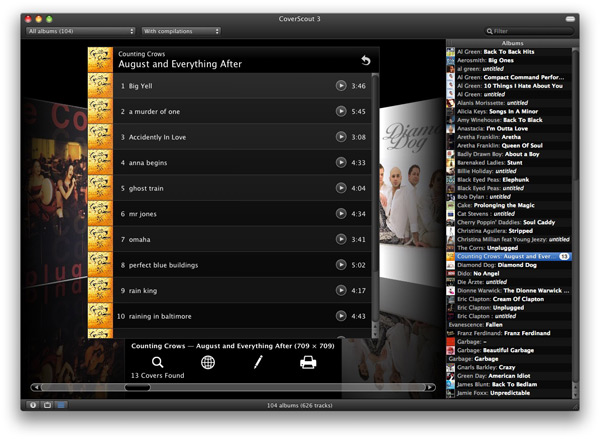This screenshot has height=439, width=600.
Task: Open the All albums (104) dropdown
Action: tap(81, 31)
